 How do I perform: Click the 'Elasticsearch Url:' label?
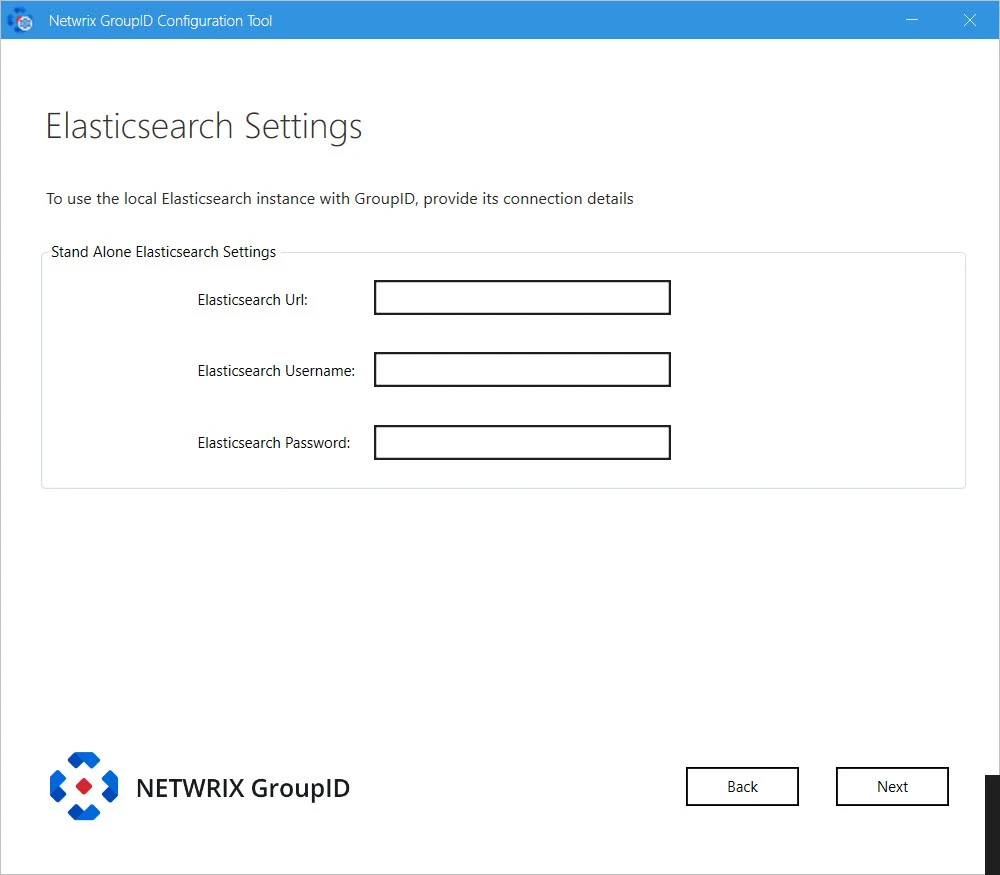click(x=253, y=300)
